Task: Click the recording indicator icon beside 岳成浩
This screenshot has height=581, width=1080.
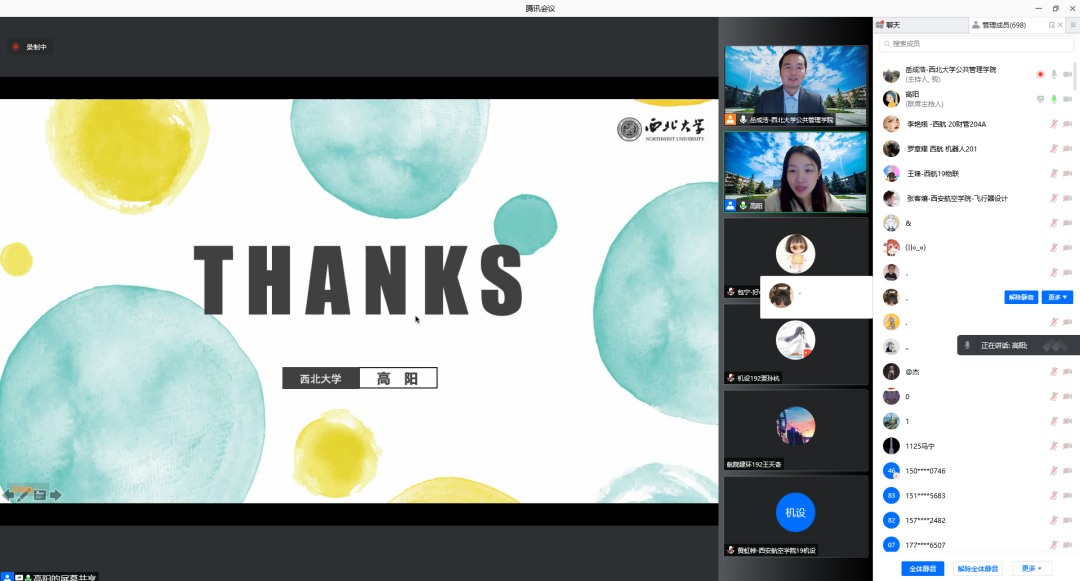Action: point(1040,74)
